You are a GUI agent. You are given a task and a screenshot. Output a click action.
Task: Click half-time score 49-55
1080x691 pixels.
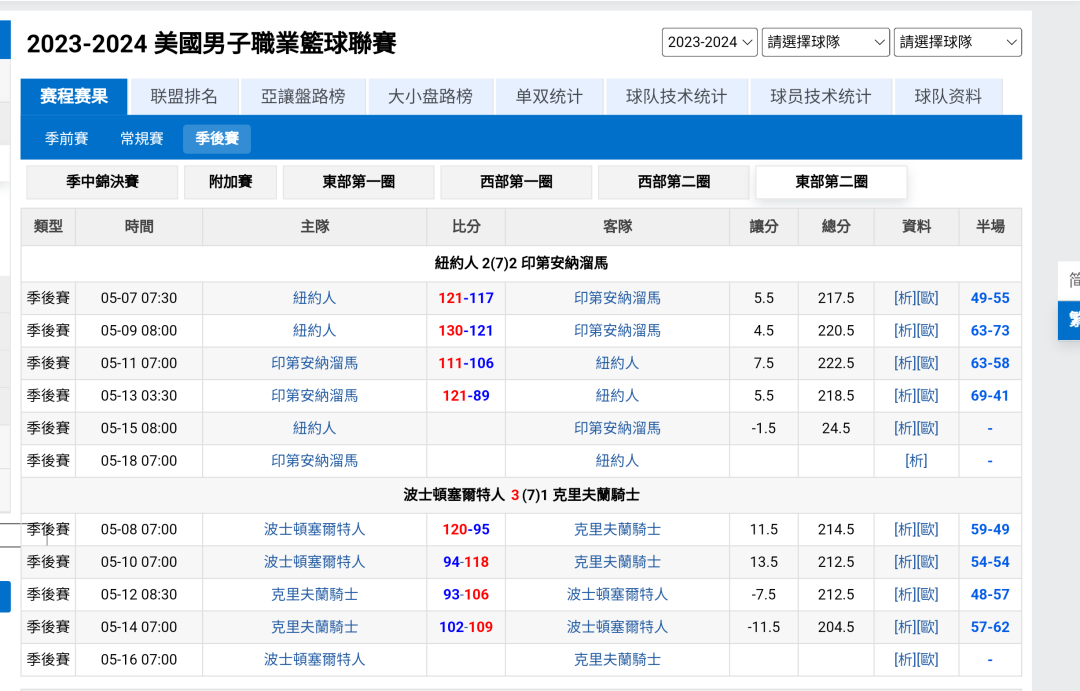tap(990, 298)
